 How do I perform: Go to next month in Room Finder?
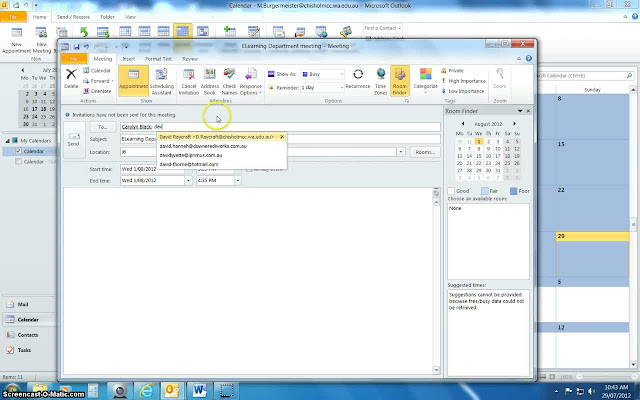pyautogui.click(x=514, y=124)
